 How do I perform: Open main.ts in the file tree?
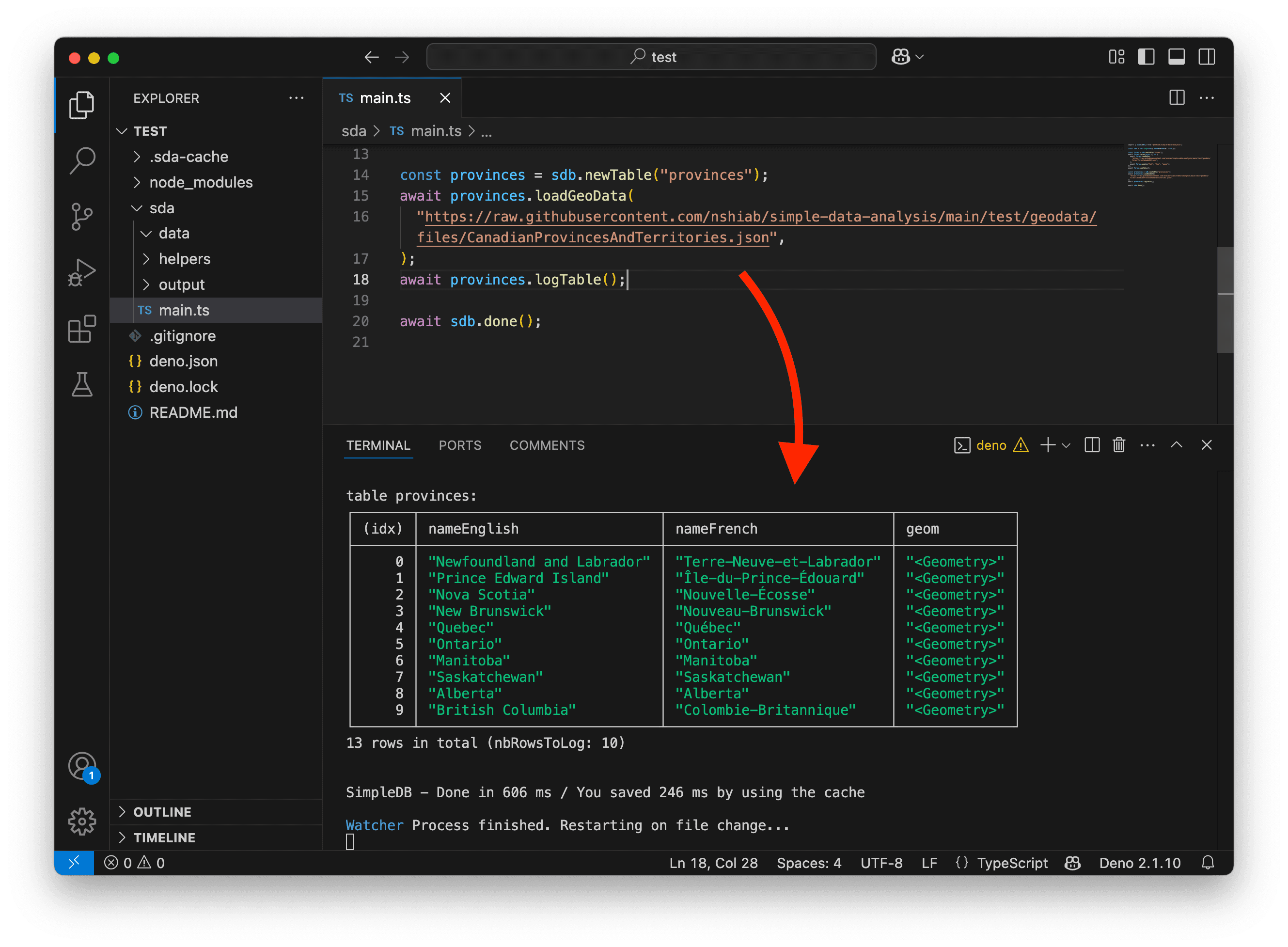click(216, 310)
